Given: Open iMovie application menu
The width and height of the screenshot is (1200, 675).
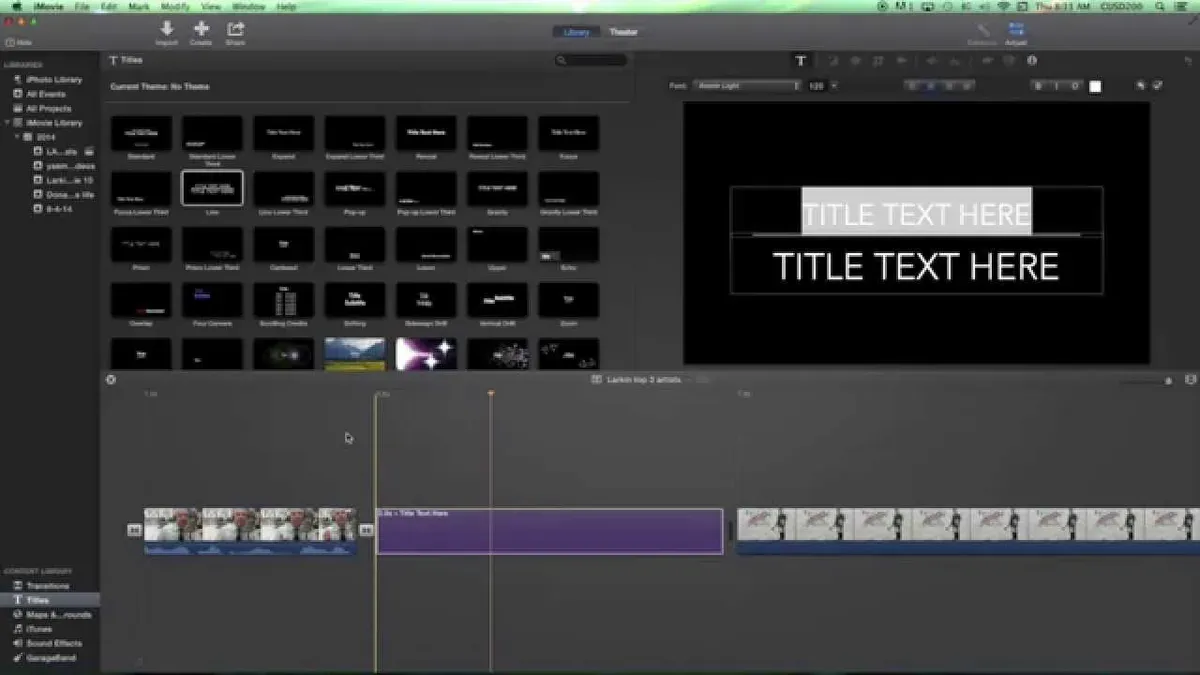Looking at the screenshot, I should (x=48, y=6).
